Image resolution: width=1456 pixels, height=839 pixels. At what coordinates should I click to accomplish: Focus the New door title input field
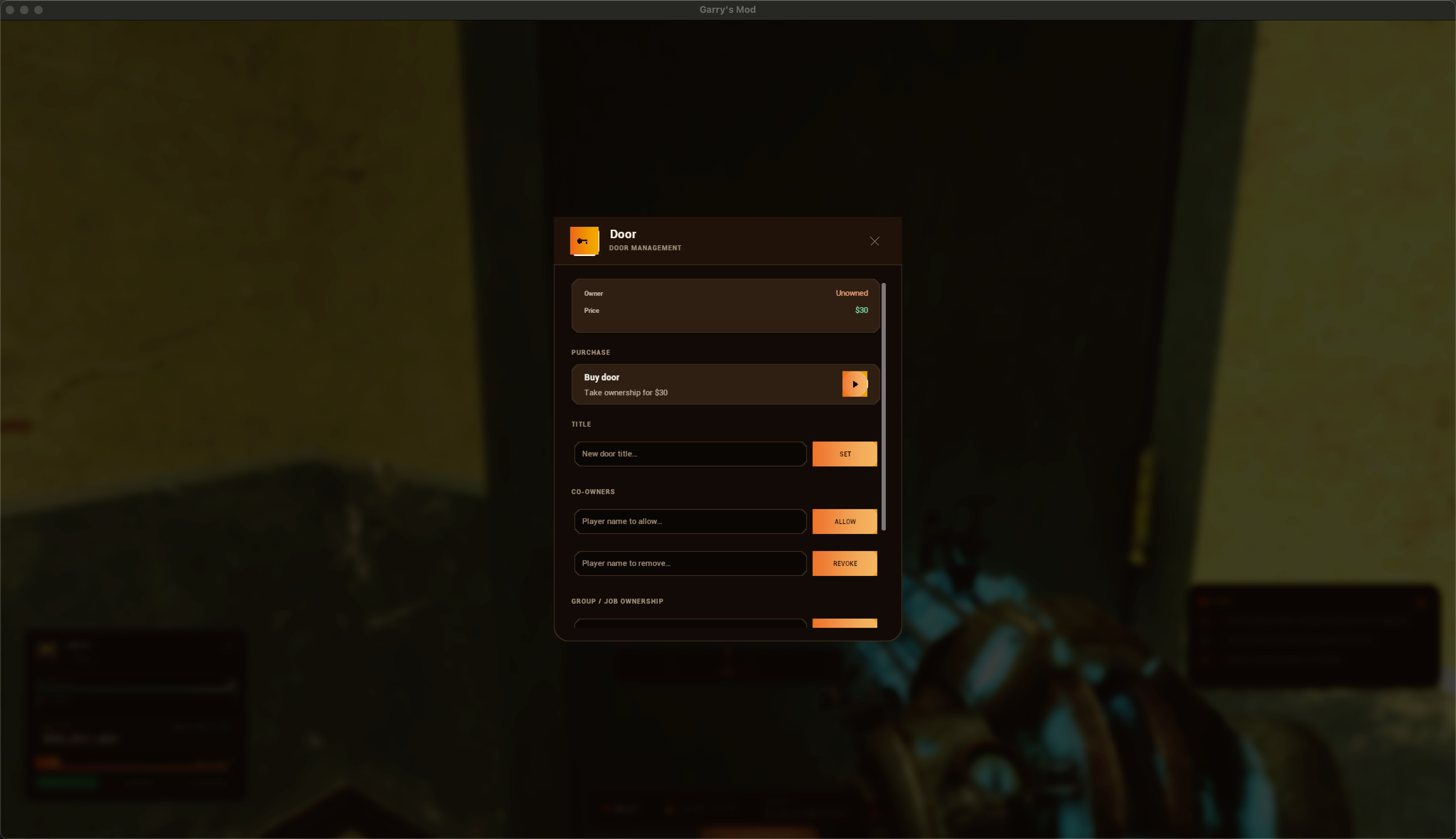pos(690,454)
